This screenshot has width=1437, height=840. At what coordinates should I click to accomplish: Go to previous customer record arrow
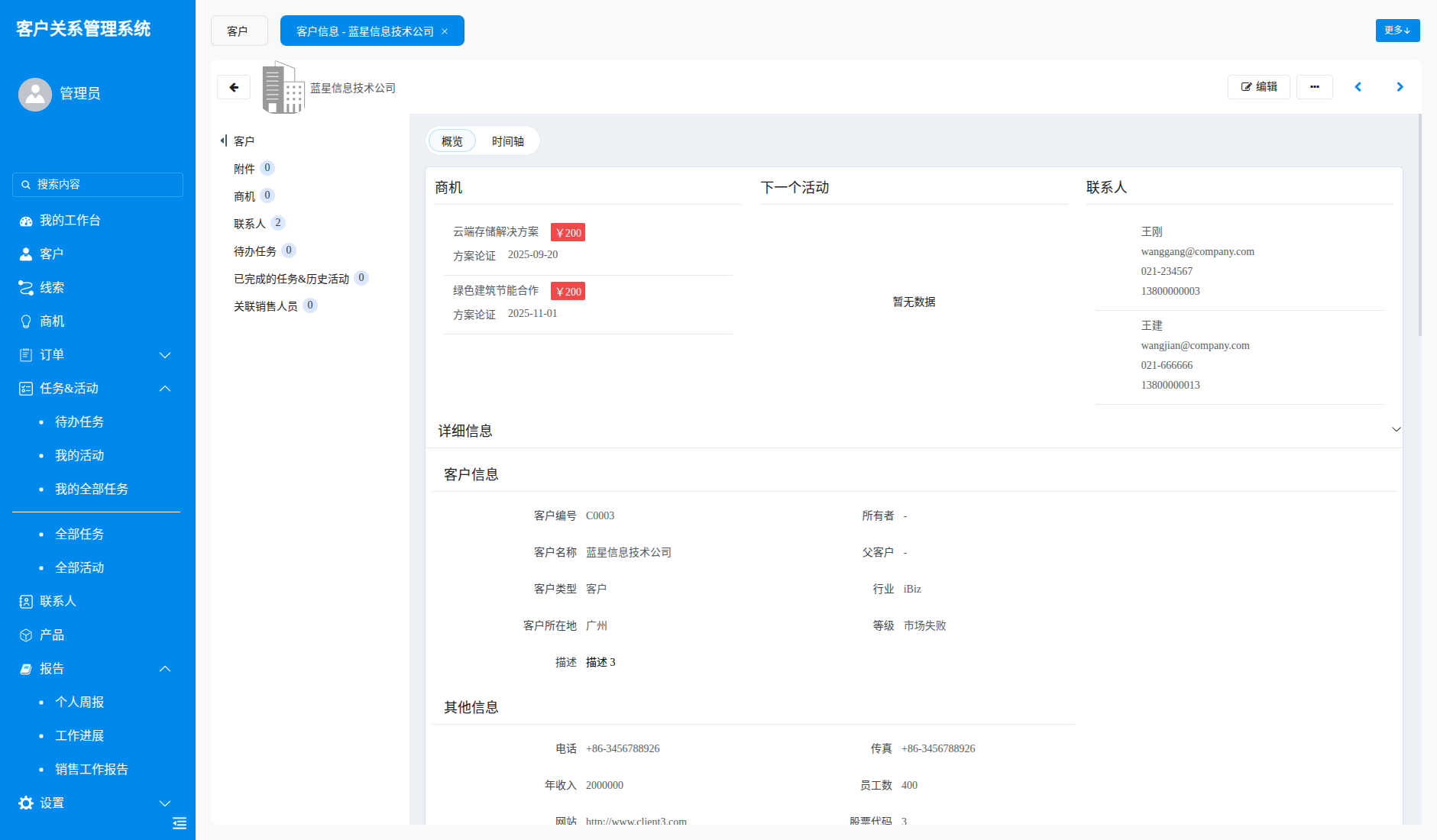tap(1358, 87)
